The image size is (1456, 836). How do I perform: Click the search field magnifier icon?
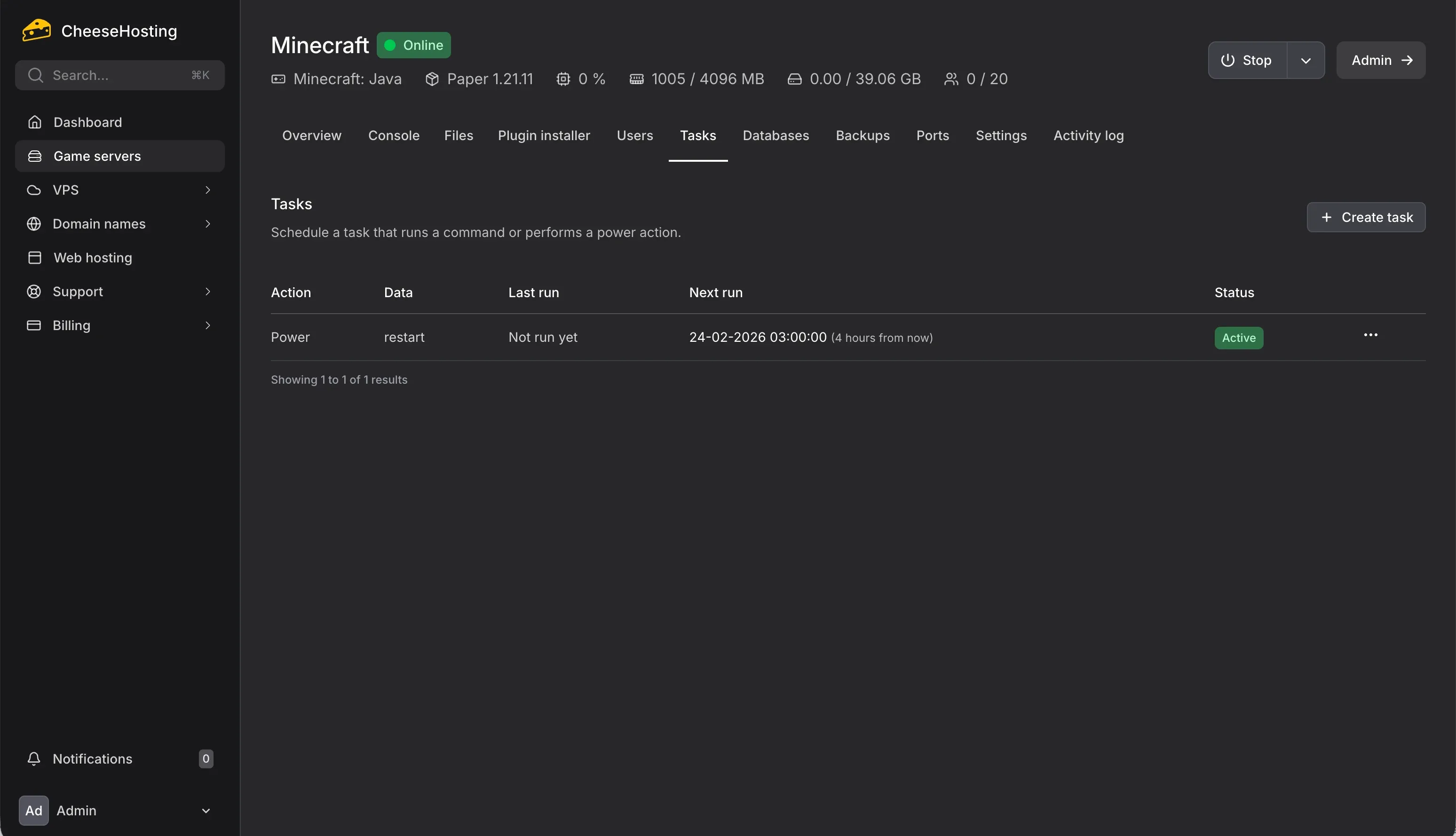[x=36, y=75]
